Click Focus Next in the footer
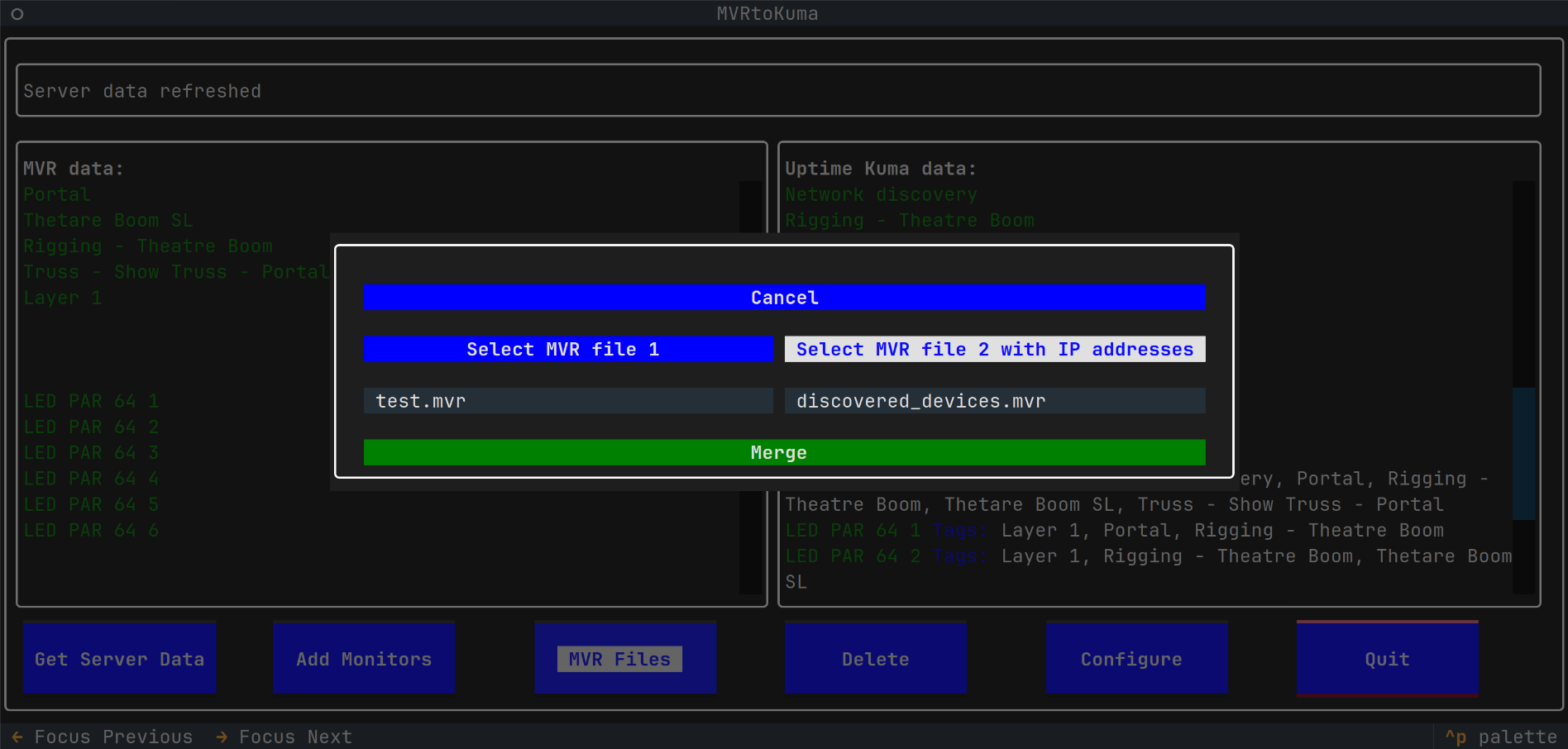 click(284, 737)
